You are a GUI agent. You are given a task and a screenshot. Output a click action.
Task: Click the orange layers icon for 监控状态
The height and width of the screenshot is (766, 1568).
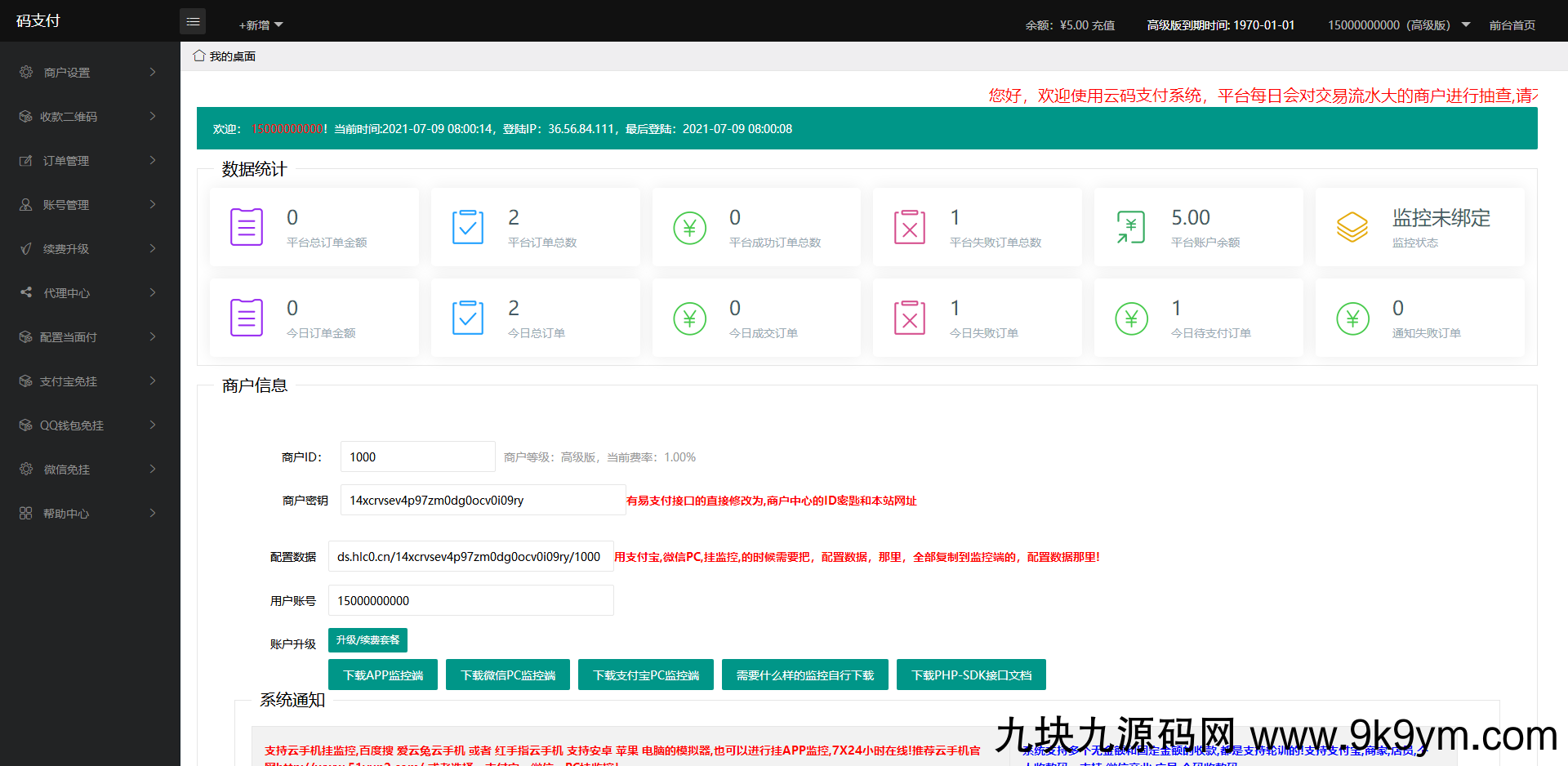(x=1352, y=227)
